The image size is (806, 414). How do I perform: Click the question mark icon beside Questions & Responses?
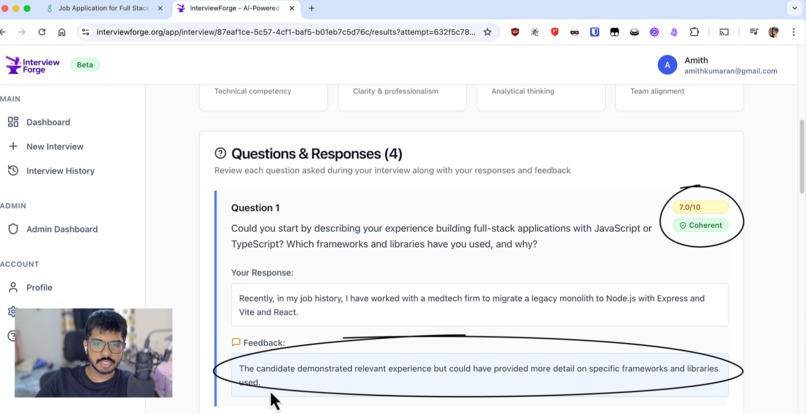221,153
